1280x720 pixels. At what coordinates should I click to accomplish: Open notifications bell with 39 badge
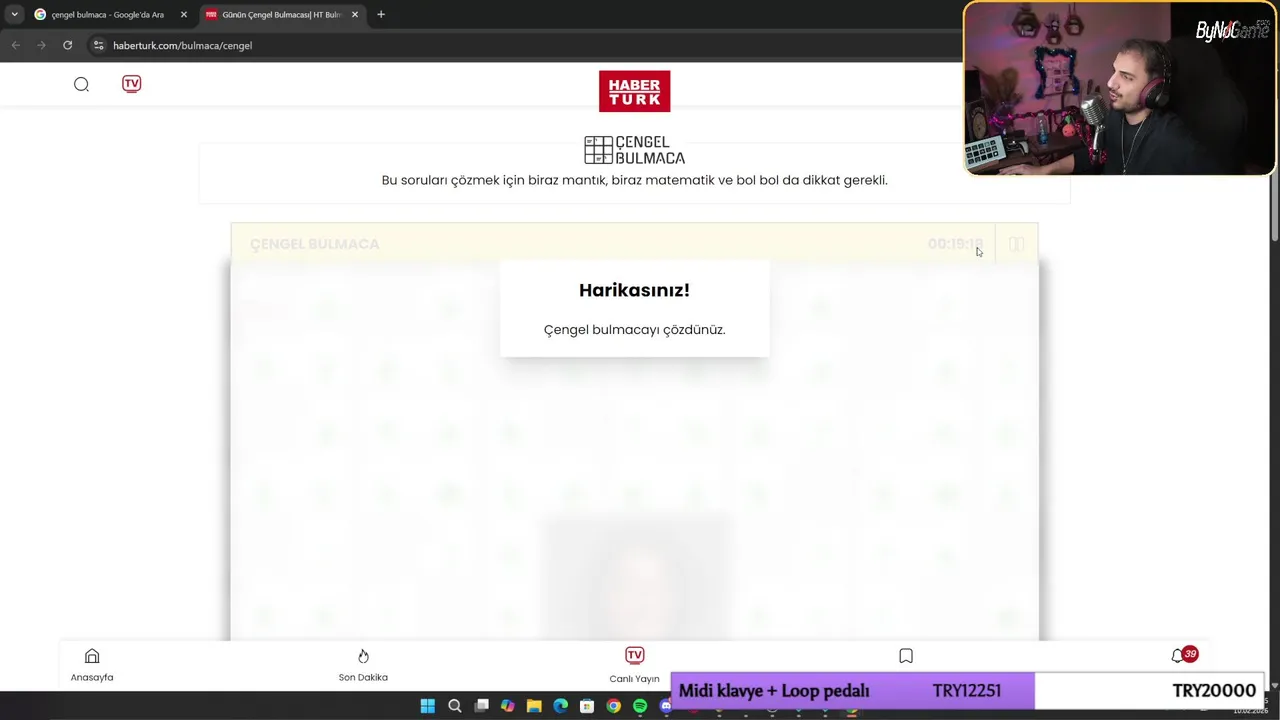tap(1183, 655)
